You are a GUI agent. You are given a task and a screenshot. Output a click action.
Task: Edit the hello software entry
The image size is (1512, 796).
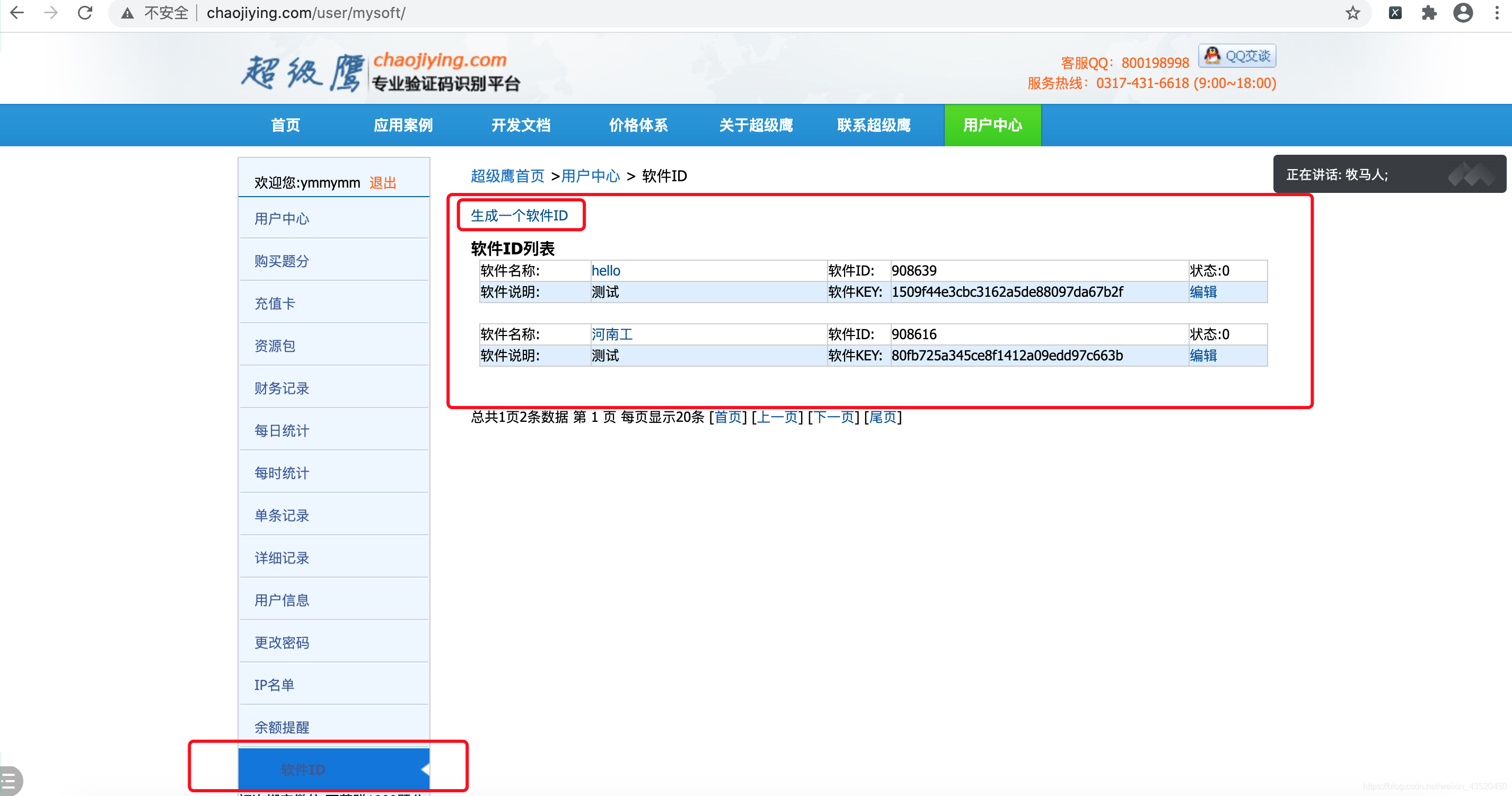point(1203,292)
